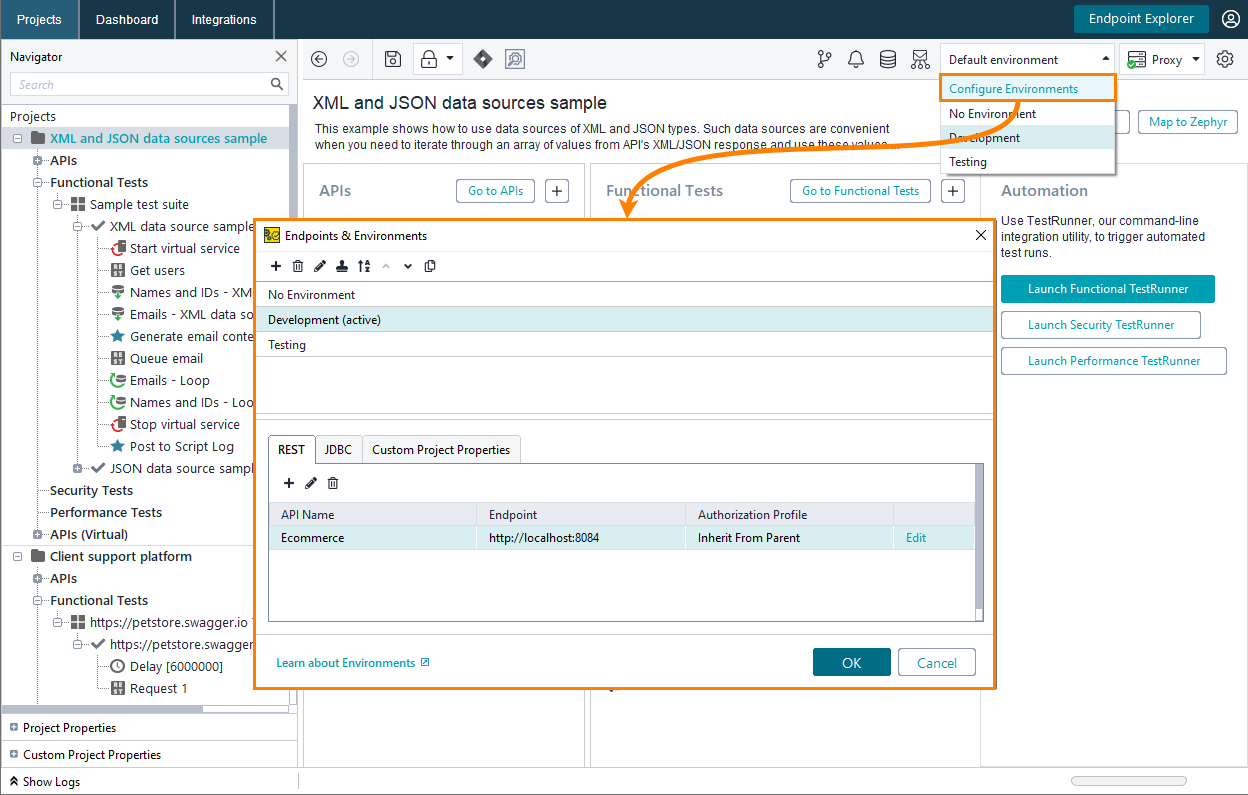Collapse the Sample test suite node
Screen dimensions: 1248x795
[57, 205]
